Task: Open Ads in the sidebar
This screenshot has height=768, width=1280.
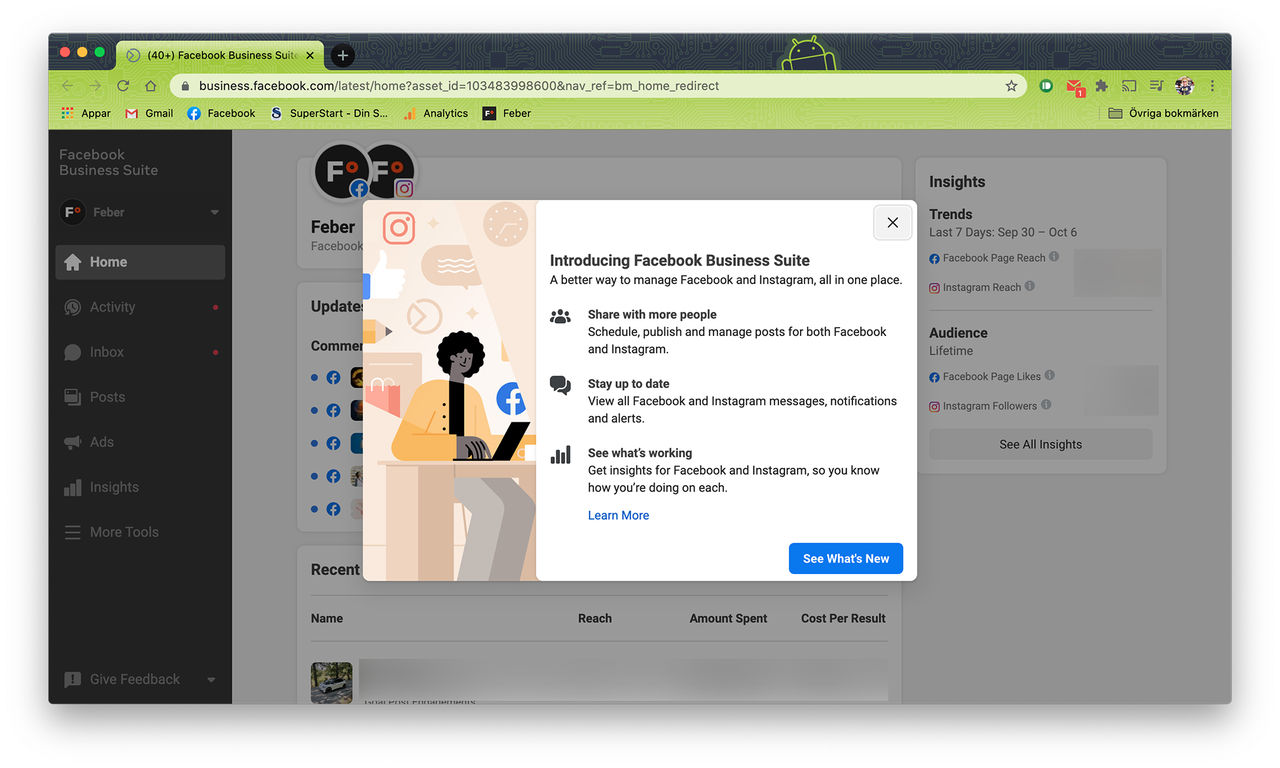Action: pos(140,442)
